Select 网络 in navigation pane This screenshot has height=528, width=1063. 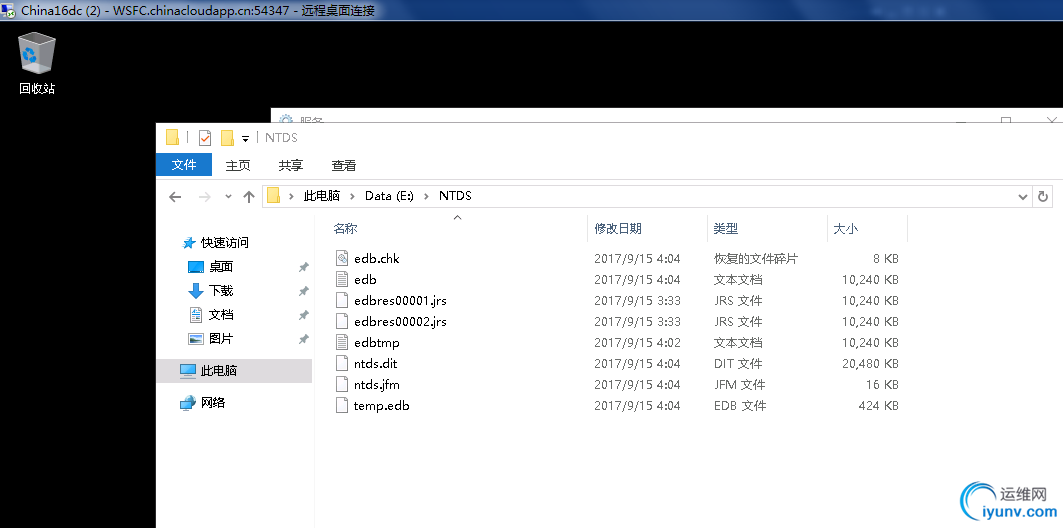pos(213,403)
